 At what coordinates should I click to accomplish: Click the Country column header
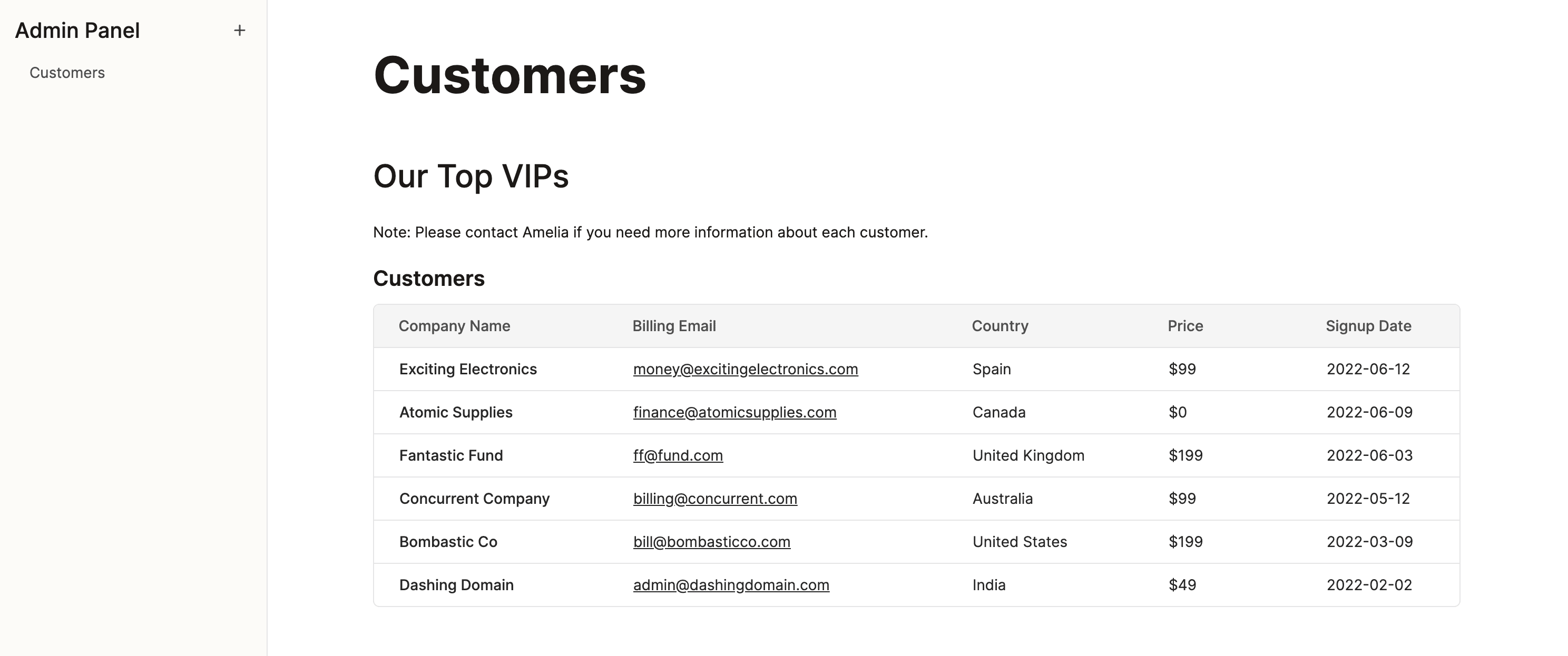pyautogui.click(x=999, y=326)
